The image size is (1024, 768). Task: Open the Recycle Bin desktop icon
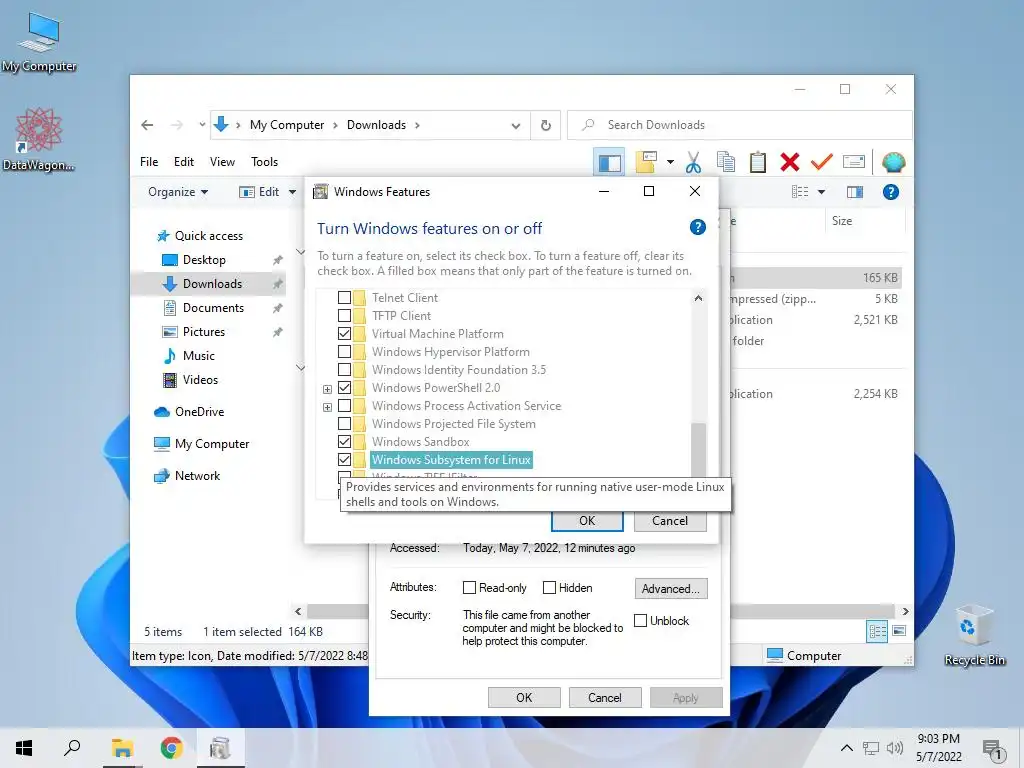974,634
